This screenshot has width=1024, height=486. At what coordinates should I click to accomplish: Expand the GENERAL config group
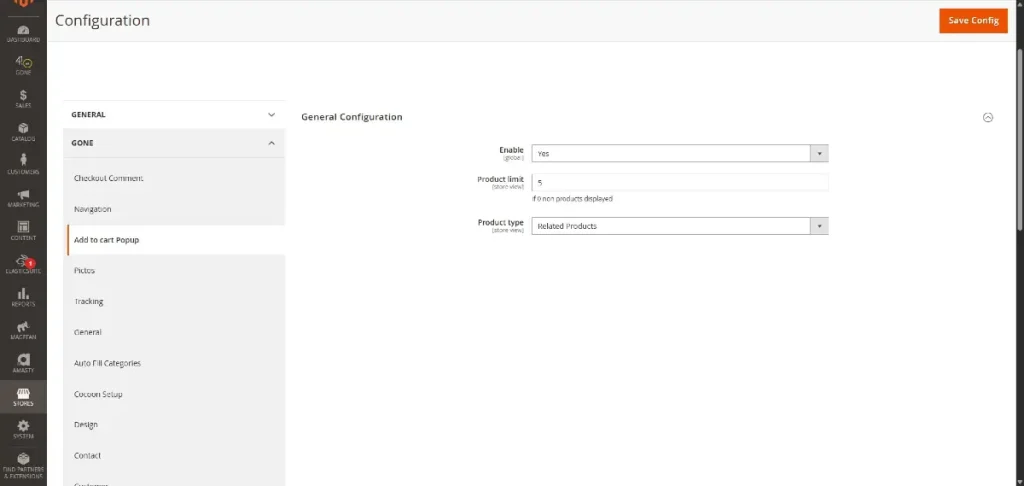(174, 114)
